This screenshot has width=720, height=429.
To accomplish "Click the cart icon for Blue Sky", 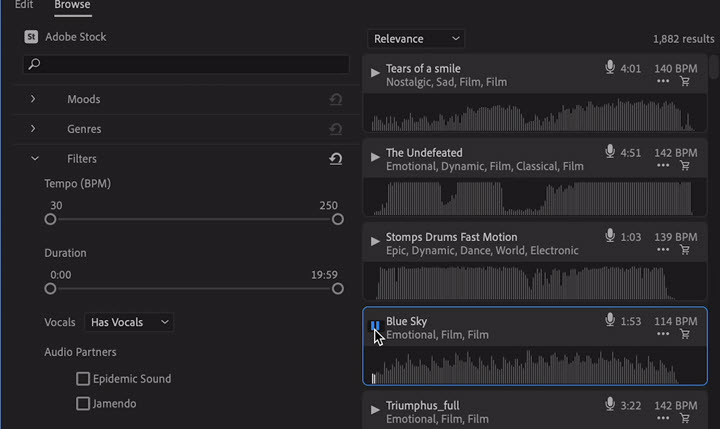I will point(685,334).
